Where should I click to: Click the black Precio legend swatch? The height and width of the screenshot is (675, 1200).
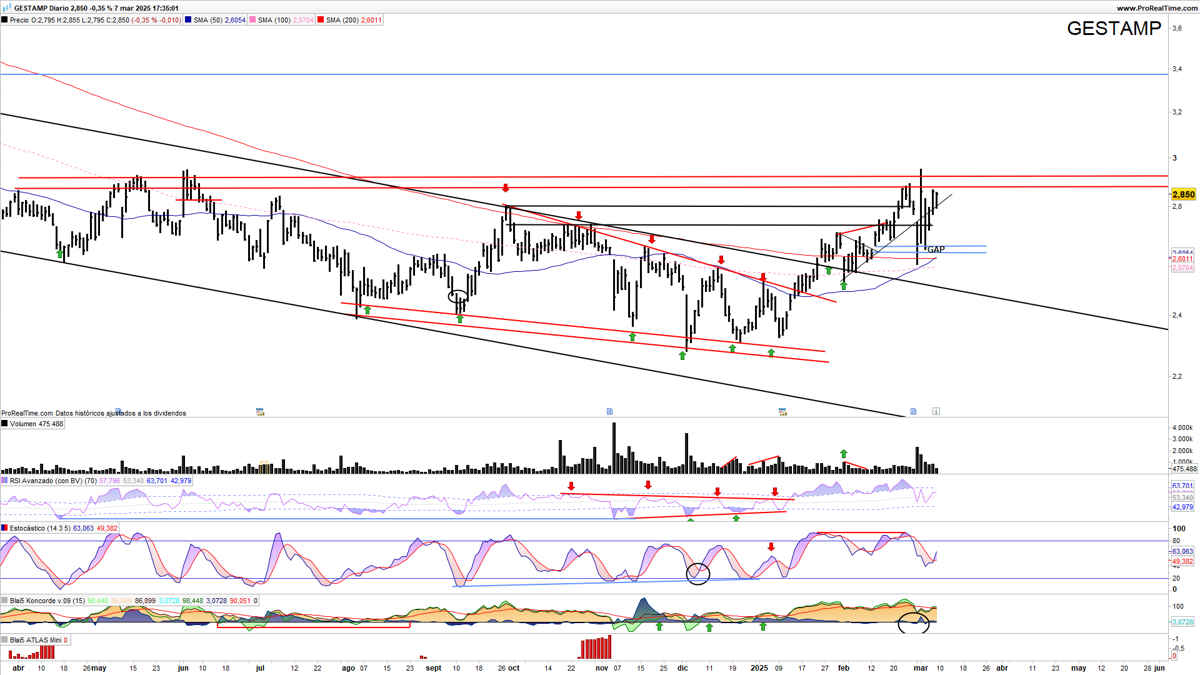[5, 19]
